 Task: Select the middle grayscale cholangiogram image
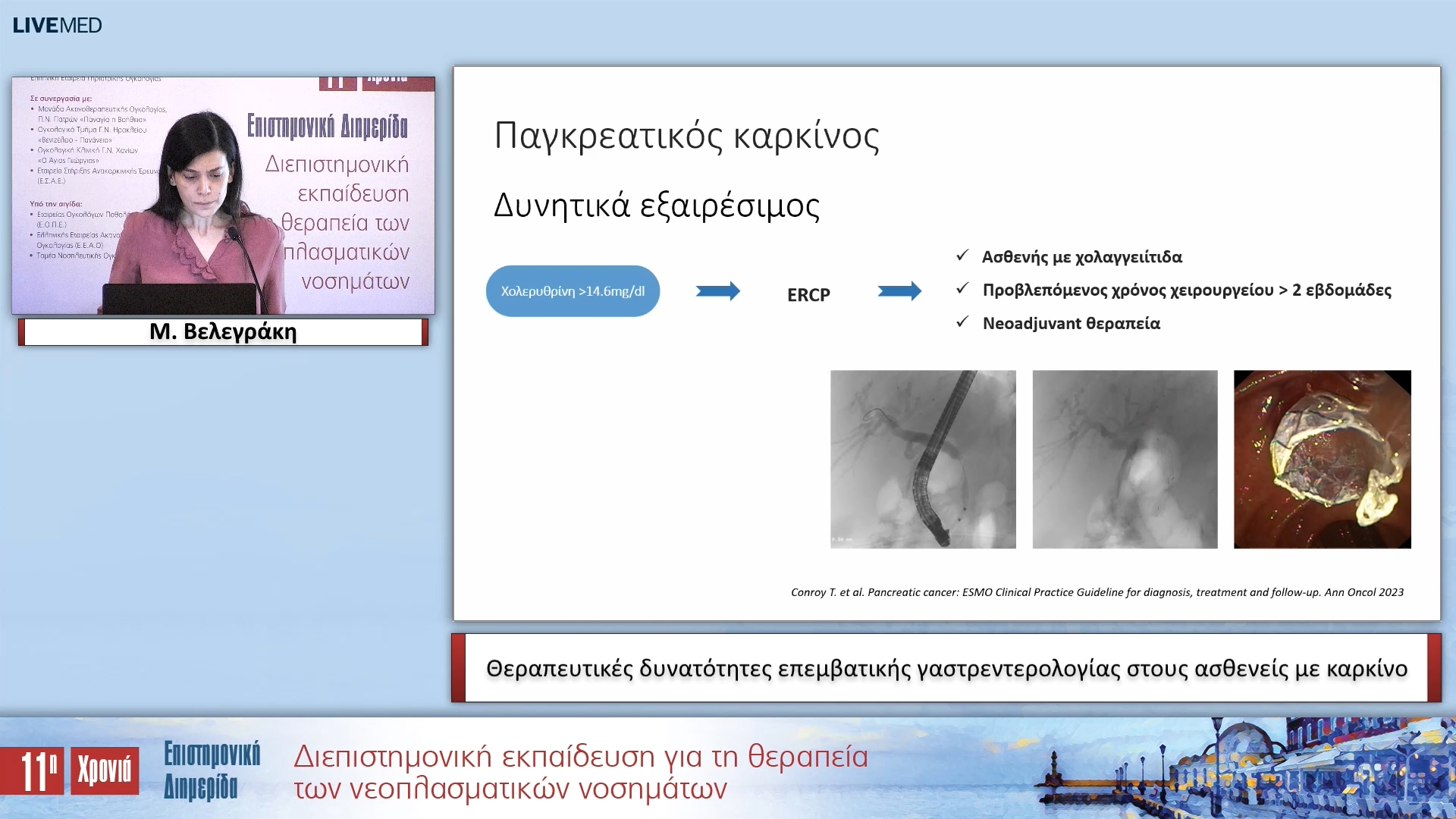pyautogui.click(x=1125, y=459)
